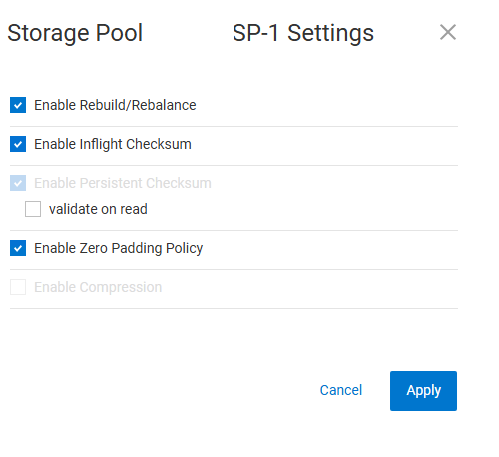Click the 'Enable Compression' label
Image resolution: width=499 pixels, height=457 pixels.
pos(98,287)
